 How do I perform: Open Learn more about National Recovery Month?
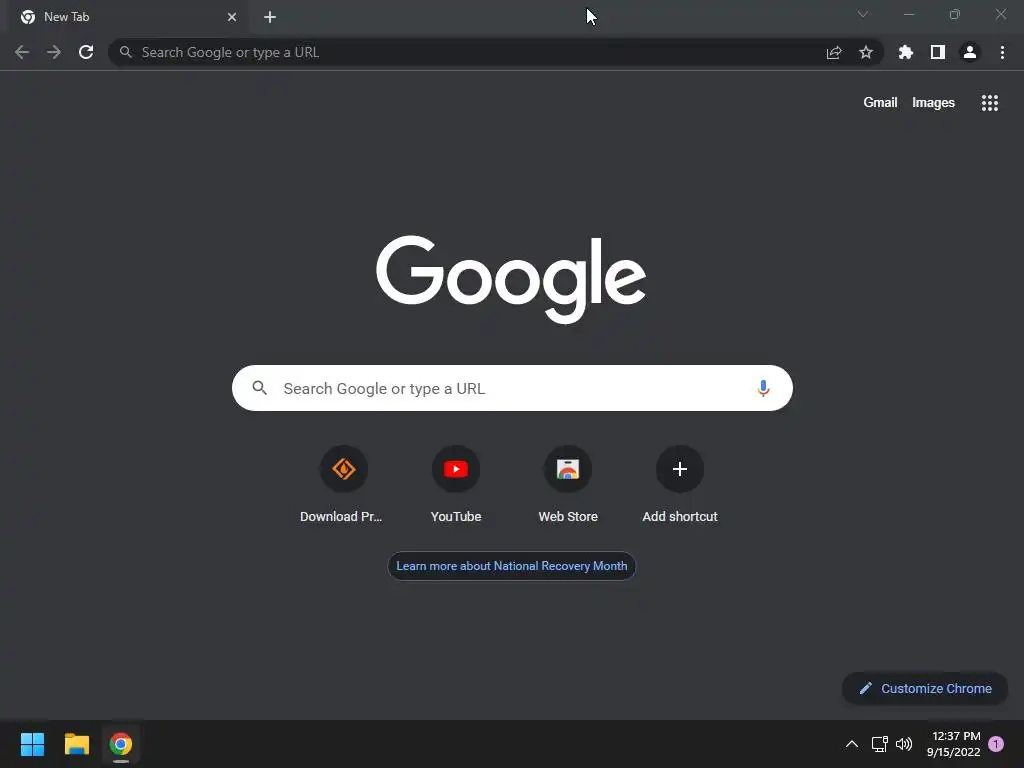click(x=511, y=566)
